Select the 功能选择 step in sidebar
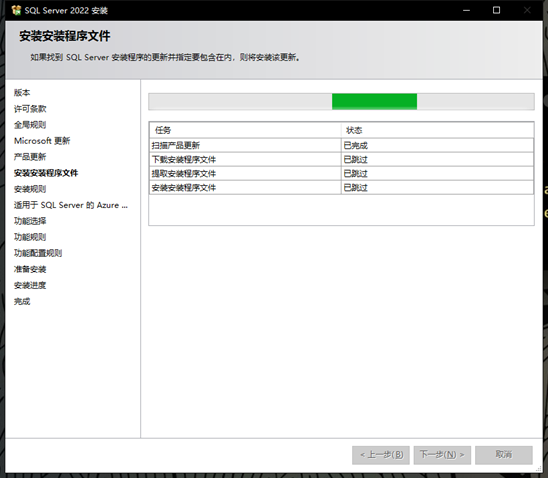The image size is (548, 478). pyautogui.click(x=30, y=221)
